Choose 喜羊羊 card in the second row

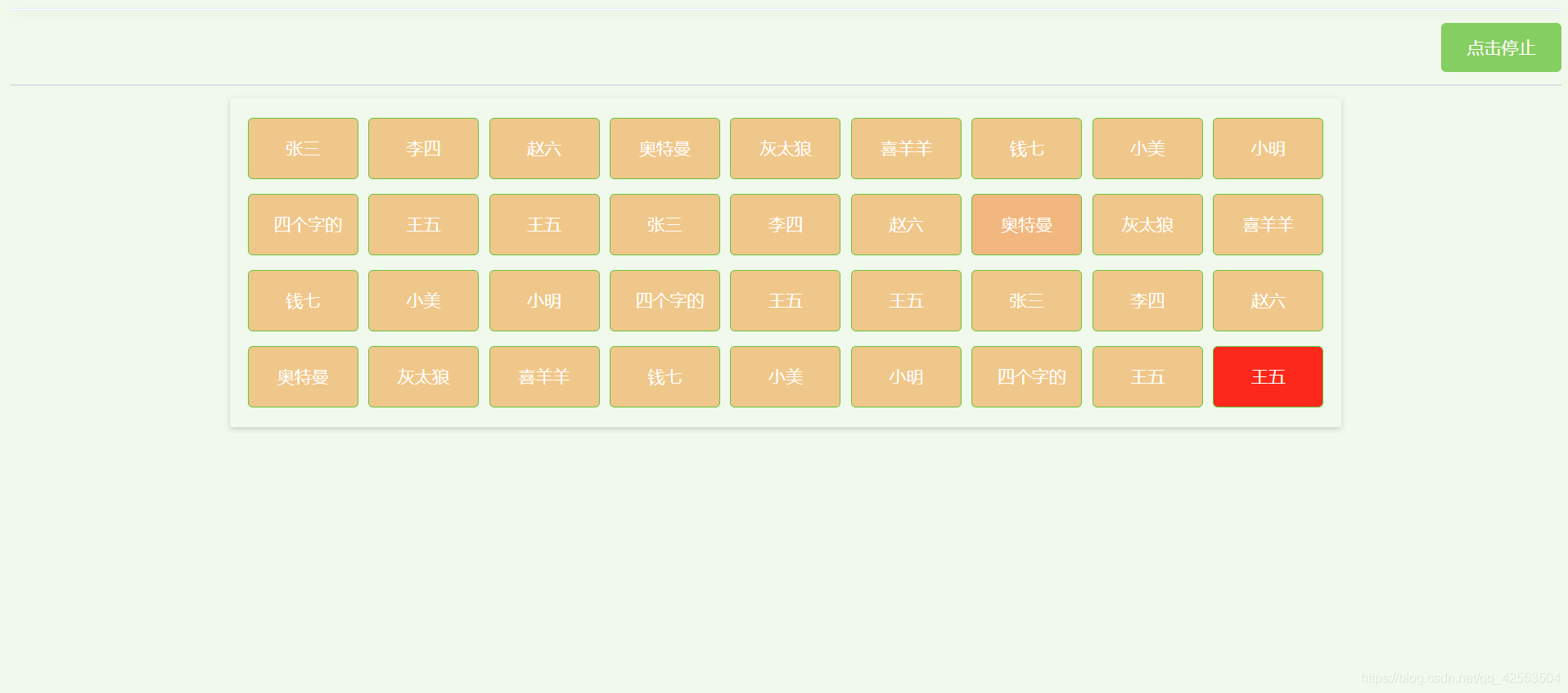[x=1268, y=224]
